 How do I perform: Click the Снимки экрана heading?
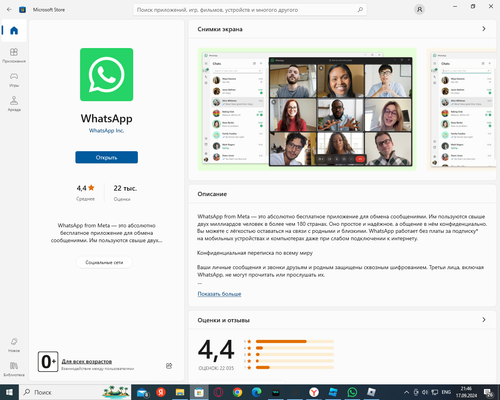click(x=220, y=29)
